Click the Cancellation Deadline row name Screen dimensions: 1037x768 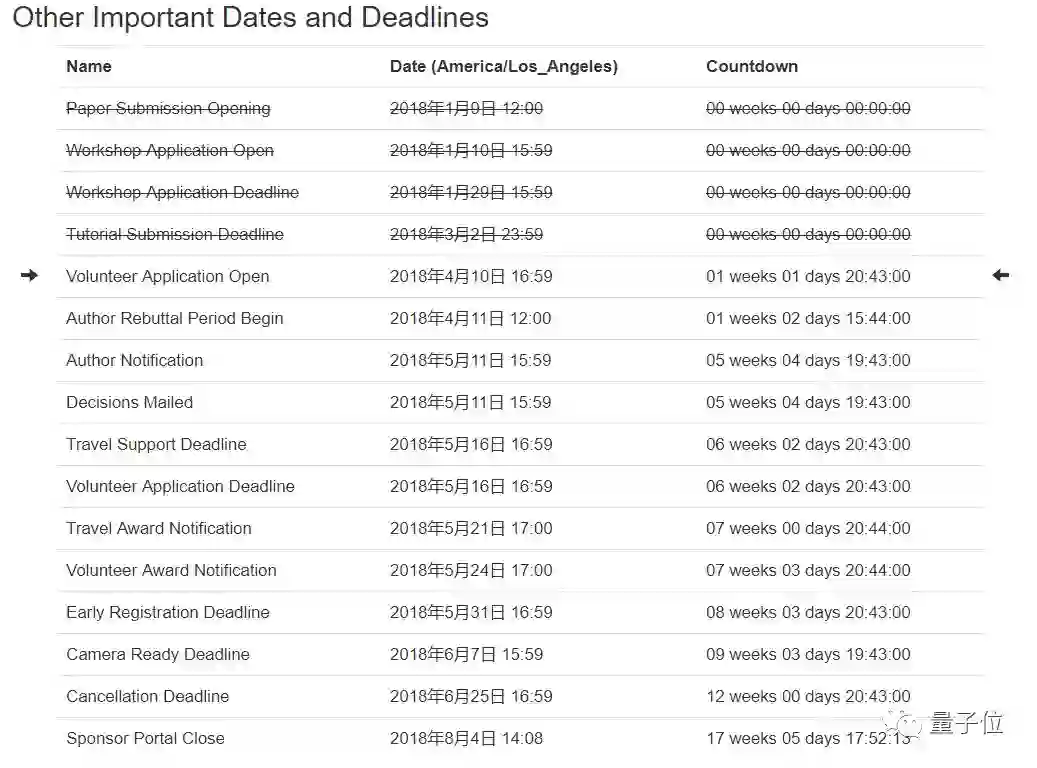coord(147,697)
